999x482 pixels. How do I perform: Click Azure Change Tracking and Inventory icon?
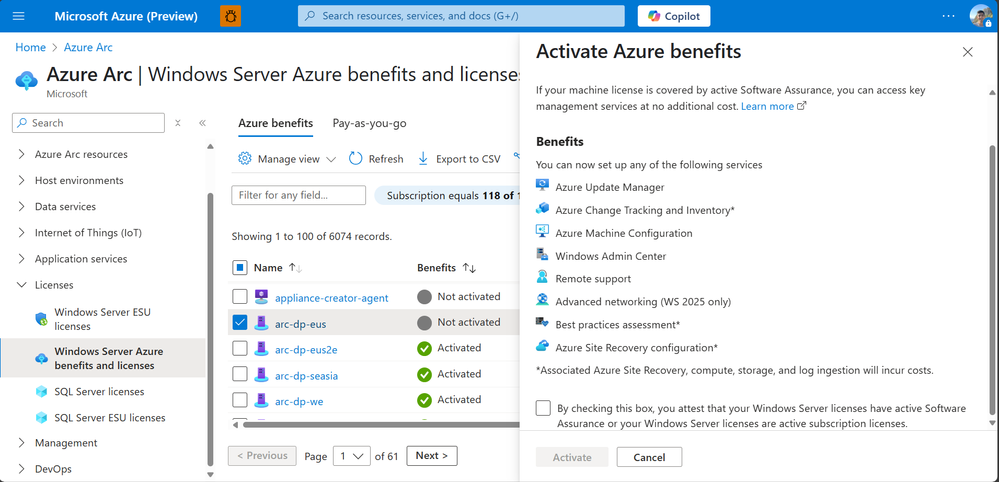[x=542, y=209]
